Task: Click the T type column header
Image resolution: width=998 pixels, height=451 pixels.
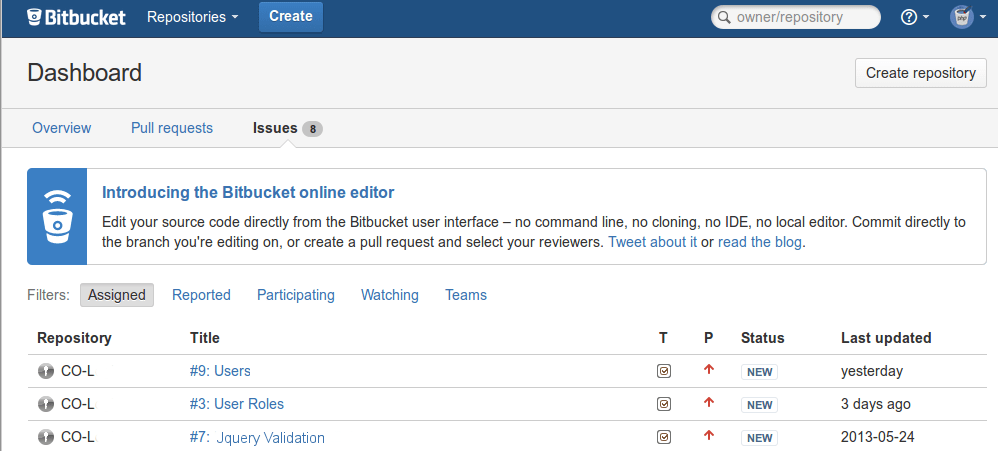Action: click(663, 338)
